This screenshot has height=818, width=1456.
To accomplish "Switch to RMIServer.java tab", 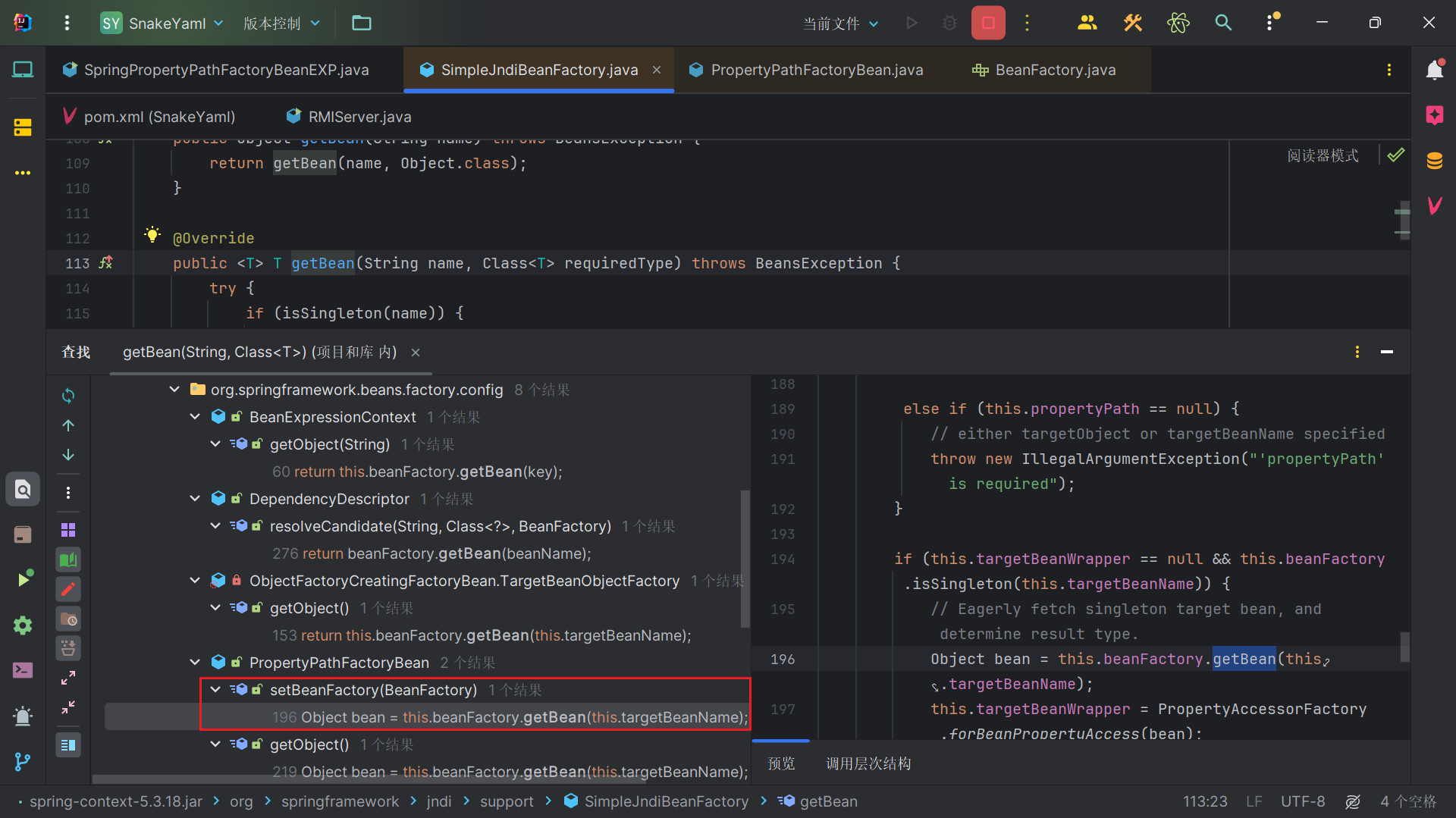I will click(x=349, y=117).
